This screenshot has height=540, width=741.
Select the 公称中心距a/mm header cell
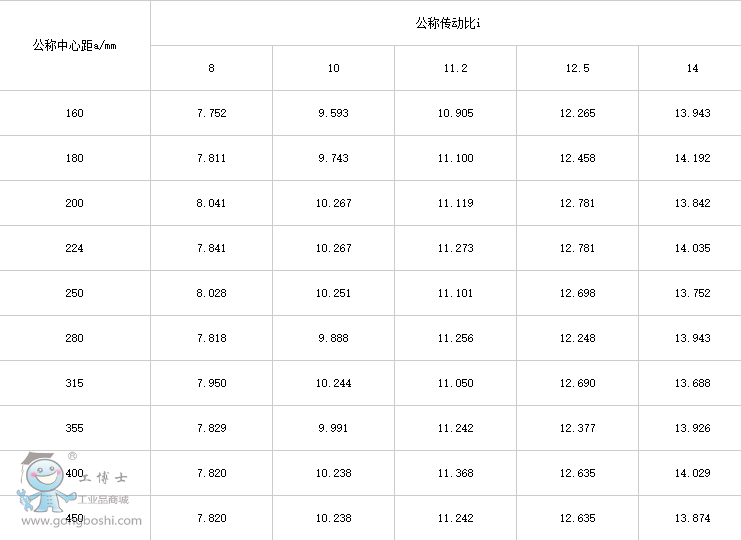[x=75, y=45]
